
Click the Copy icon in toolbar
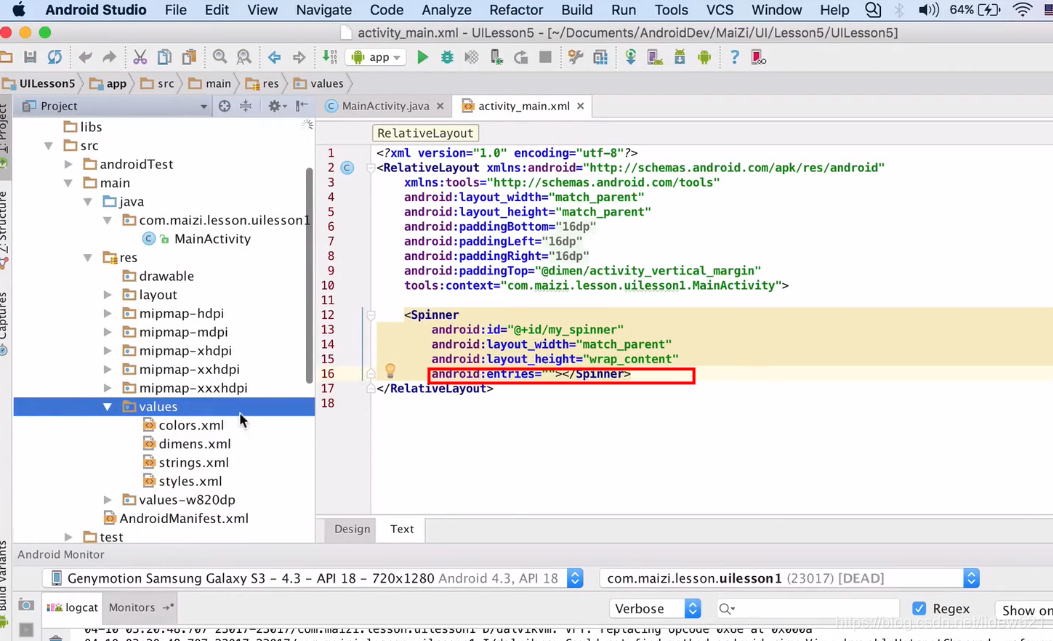click(164, 58)
